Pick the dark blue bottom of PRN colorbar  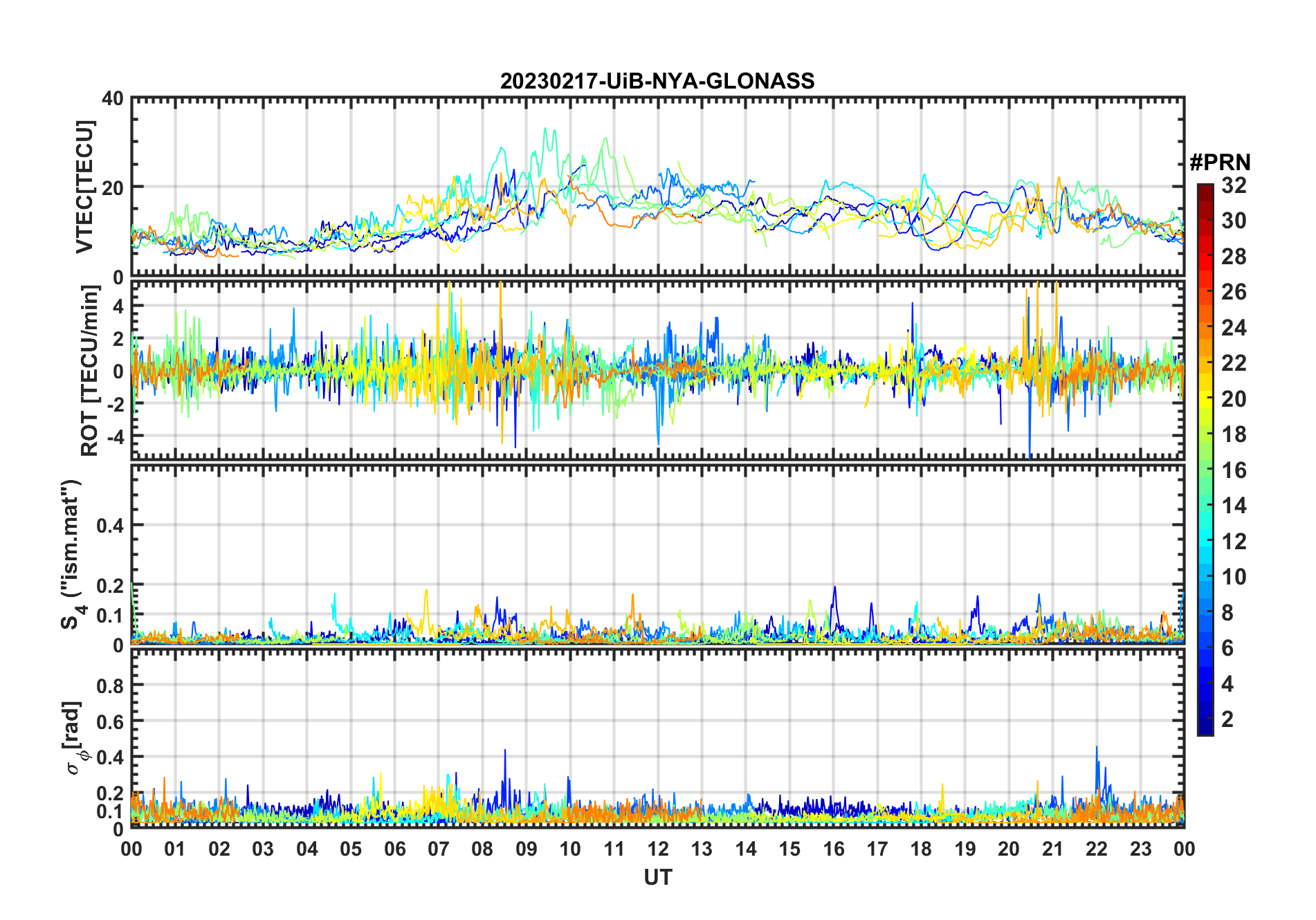1205,726
